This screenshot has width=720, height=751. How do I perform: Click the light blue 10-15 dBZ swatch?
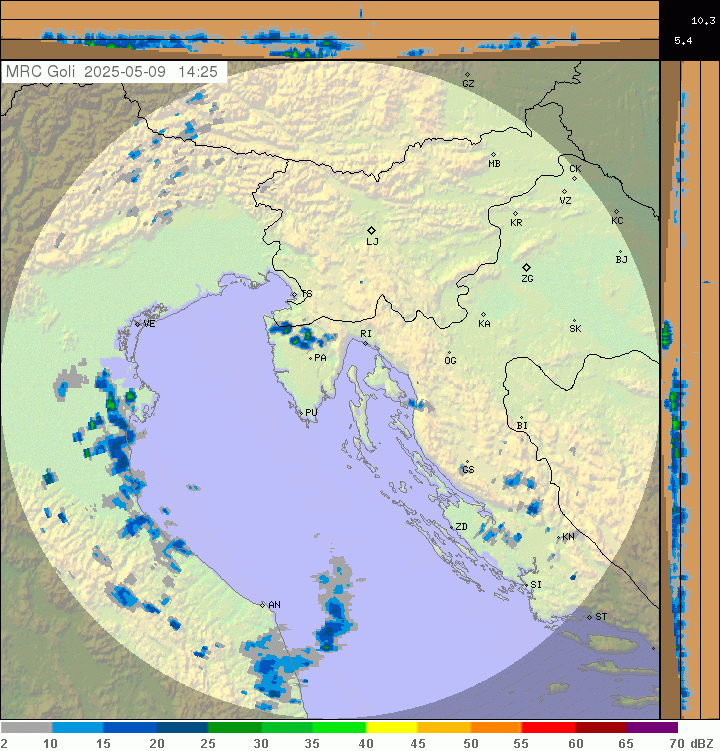[x=78, y=728]
